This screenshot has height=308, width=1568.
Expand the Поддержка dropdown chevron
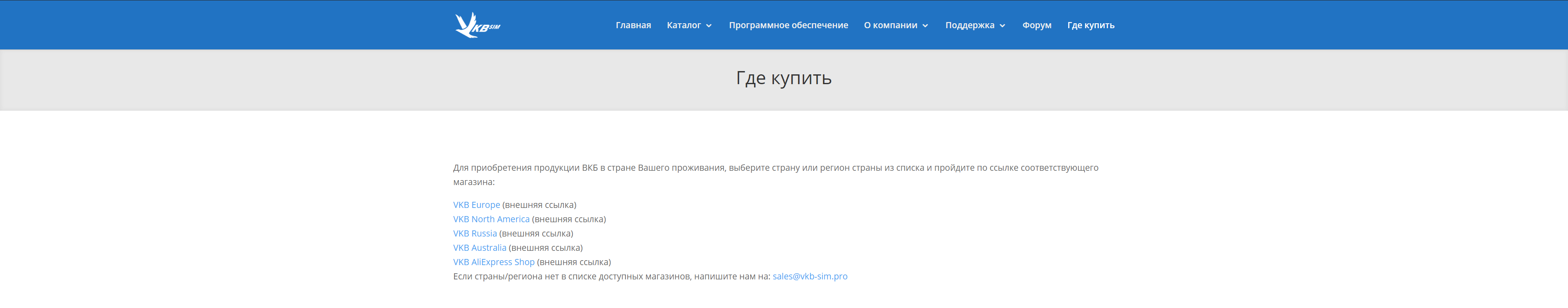[x=1002, y=26]
